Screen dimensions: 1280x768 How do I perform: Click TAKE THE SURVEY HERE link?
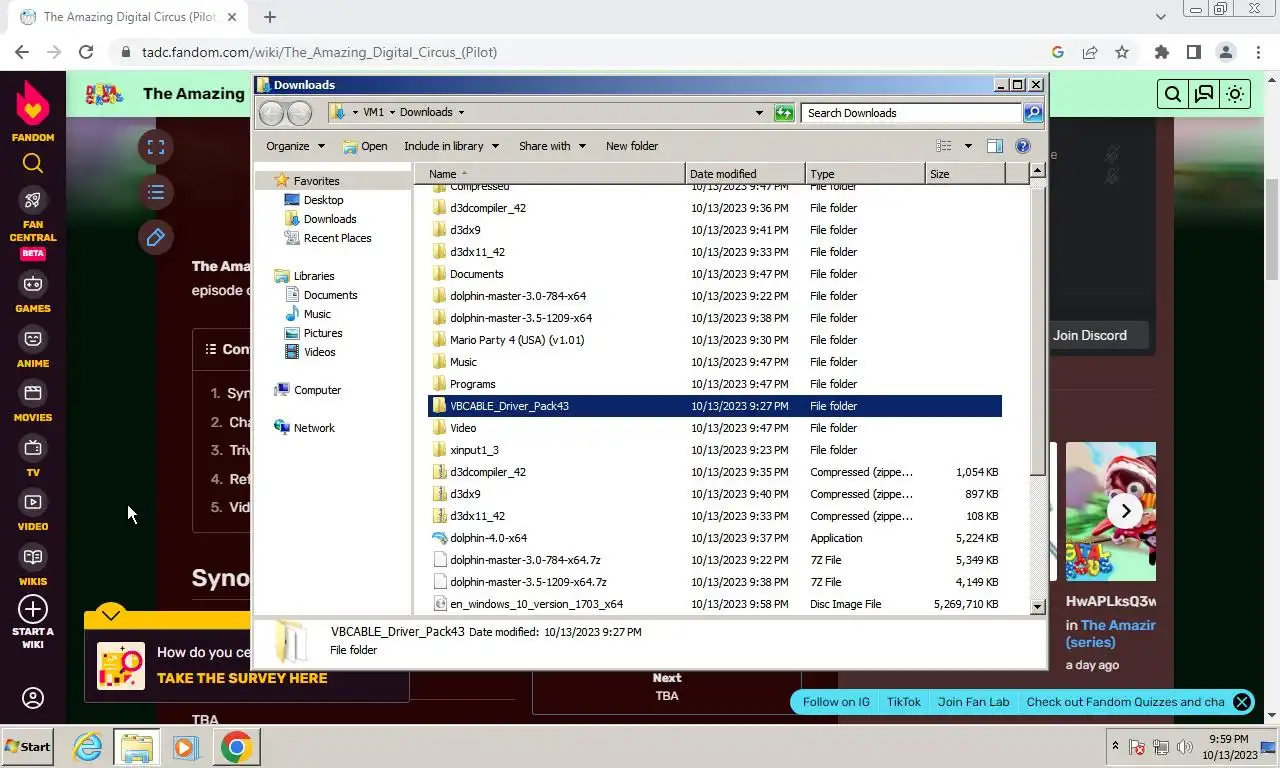click(242, 678)
